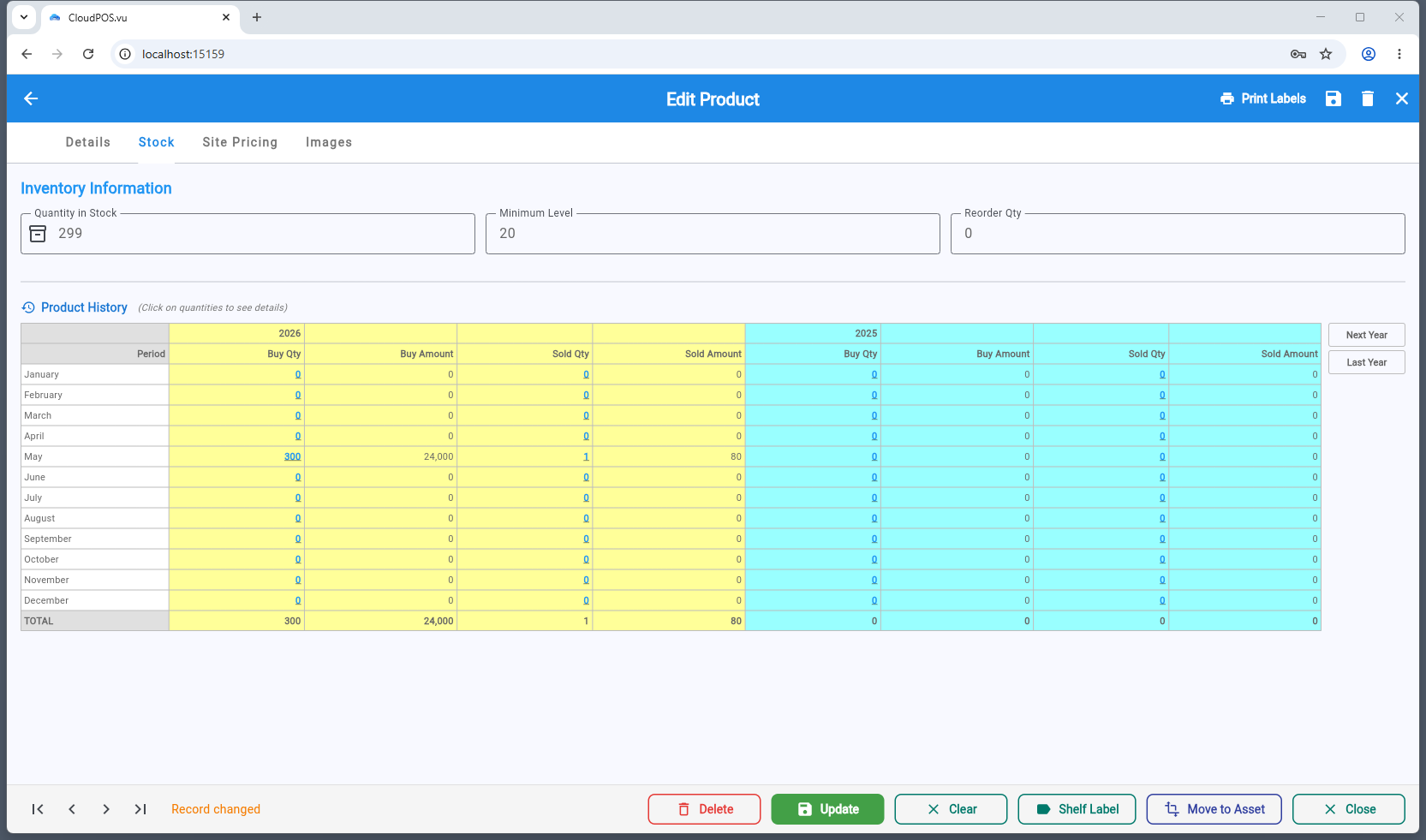The width and height of the screenshot is (1426, 840).
Task: Click the Shelf Label button
Action: tap(1077, 809)
